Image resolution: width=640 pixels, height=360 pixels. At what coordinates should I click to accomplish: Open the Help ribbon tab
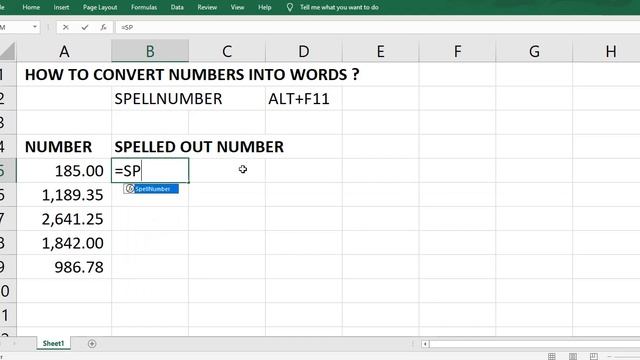[x=264, y=7]
